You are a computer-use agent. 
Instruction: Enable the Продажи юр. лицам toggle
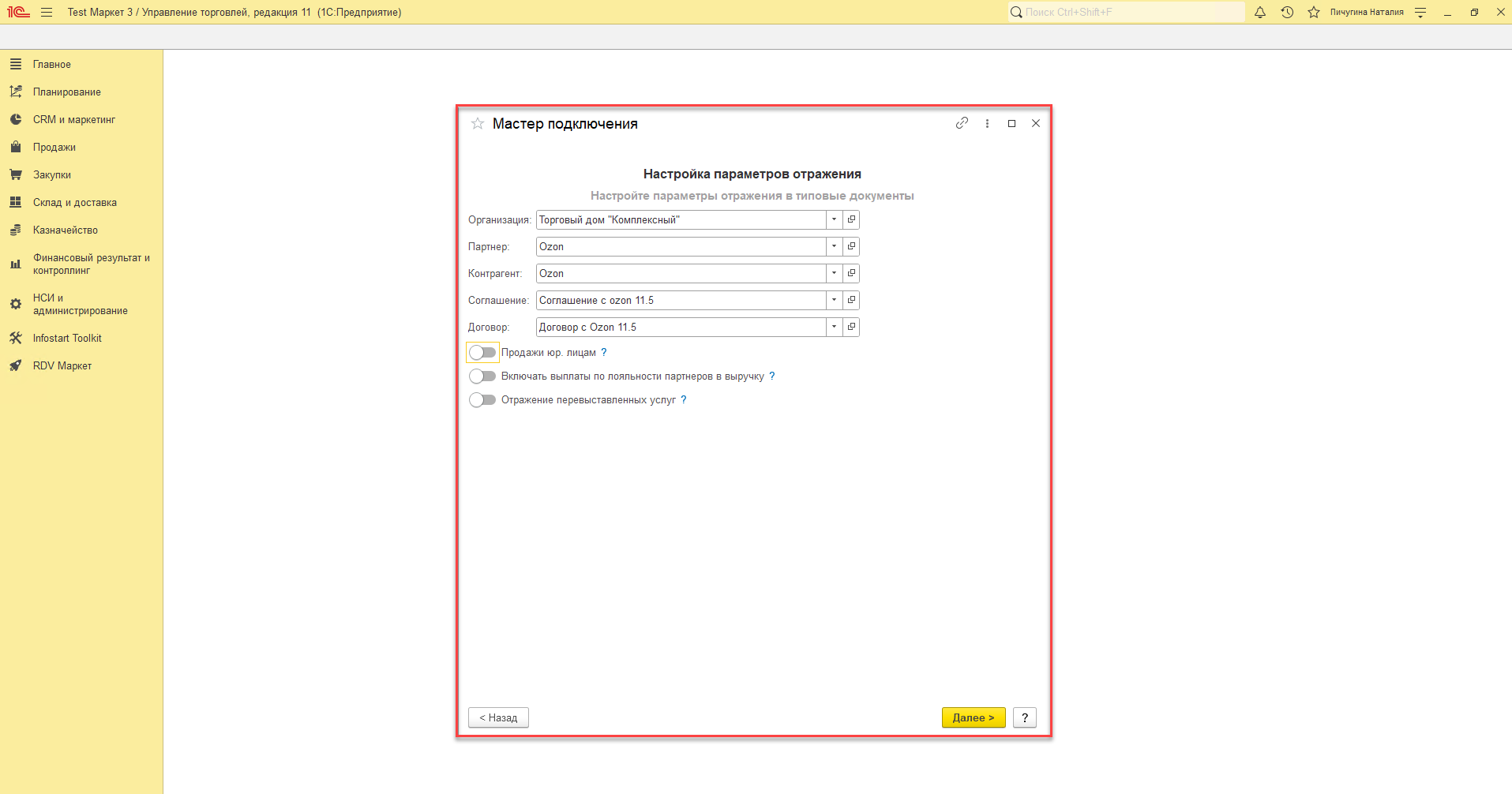482,353
